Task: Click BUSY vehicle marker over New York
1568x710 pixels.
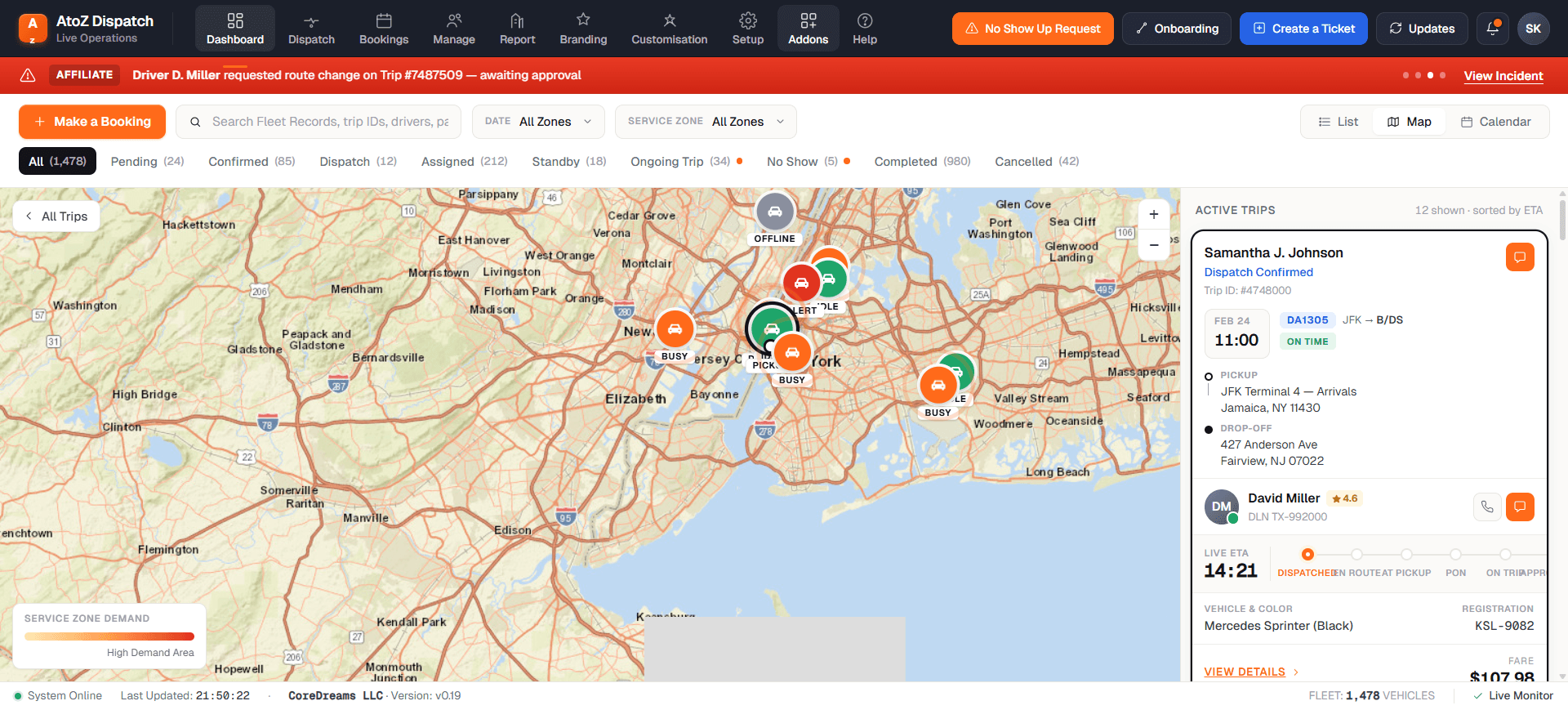Action: (792, 353)
